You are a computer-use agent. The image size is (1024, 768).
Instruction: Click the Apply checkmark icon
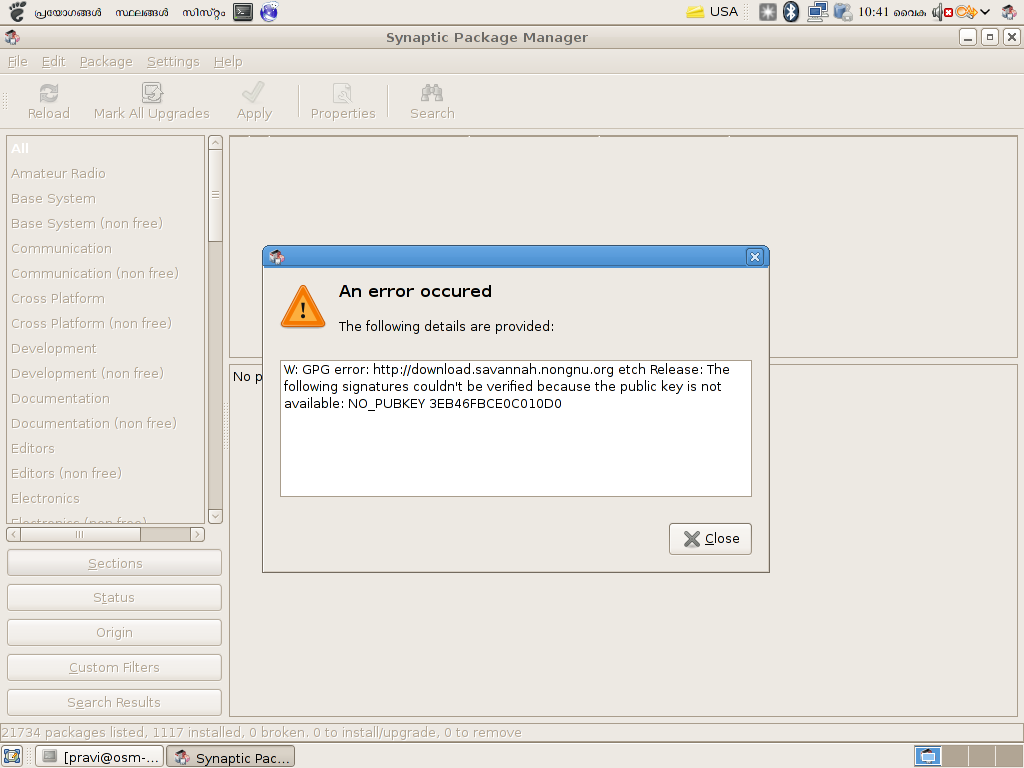(x=254, y=94)
